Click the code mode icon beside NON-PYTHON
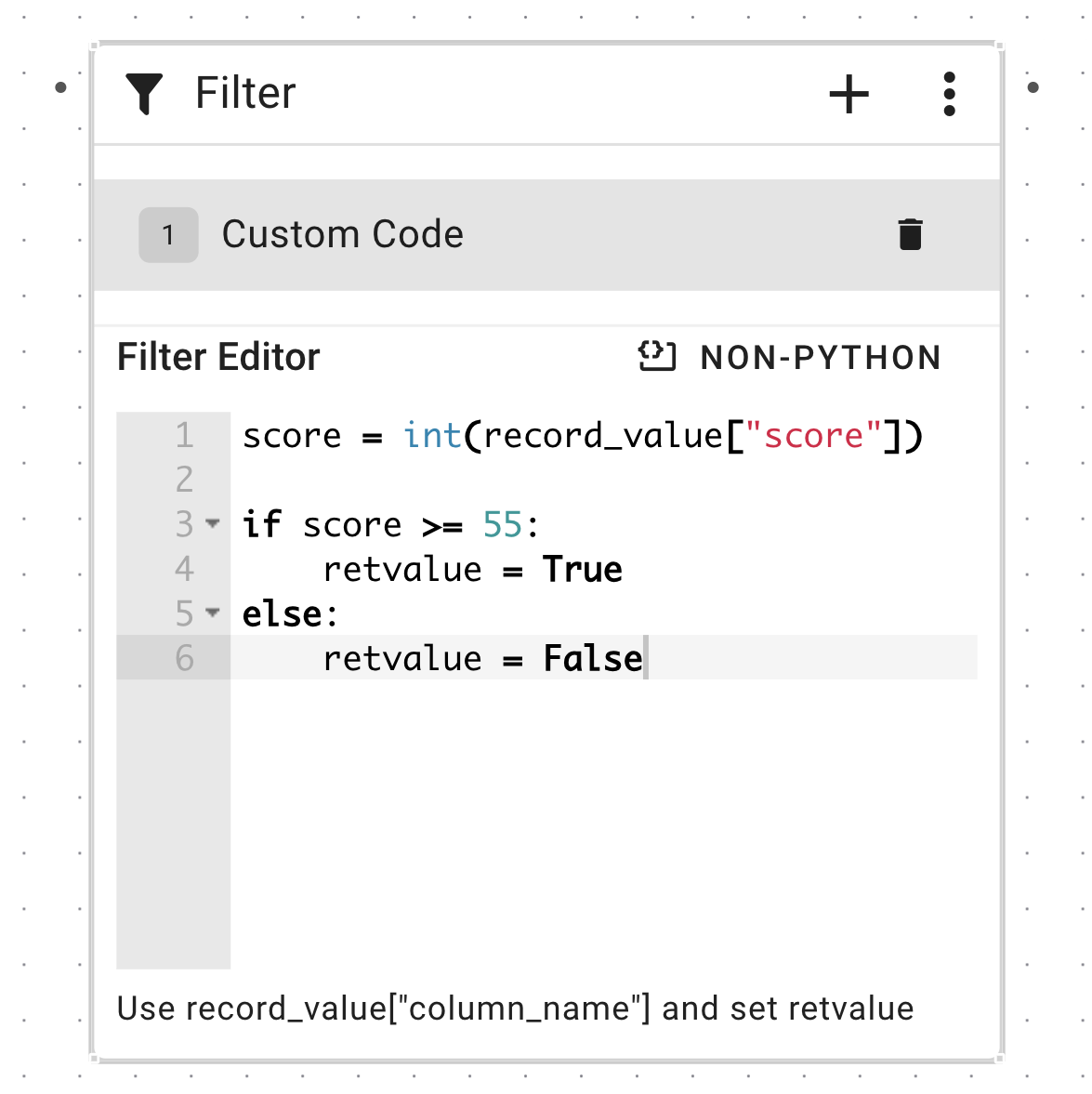Image resolution: width=1092 pixels, height=1094 pixels. tap(657, 357)
